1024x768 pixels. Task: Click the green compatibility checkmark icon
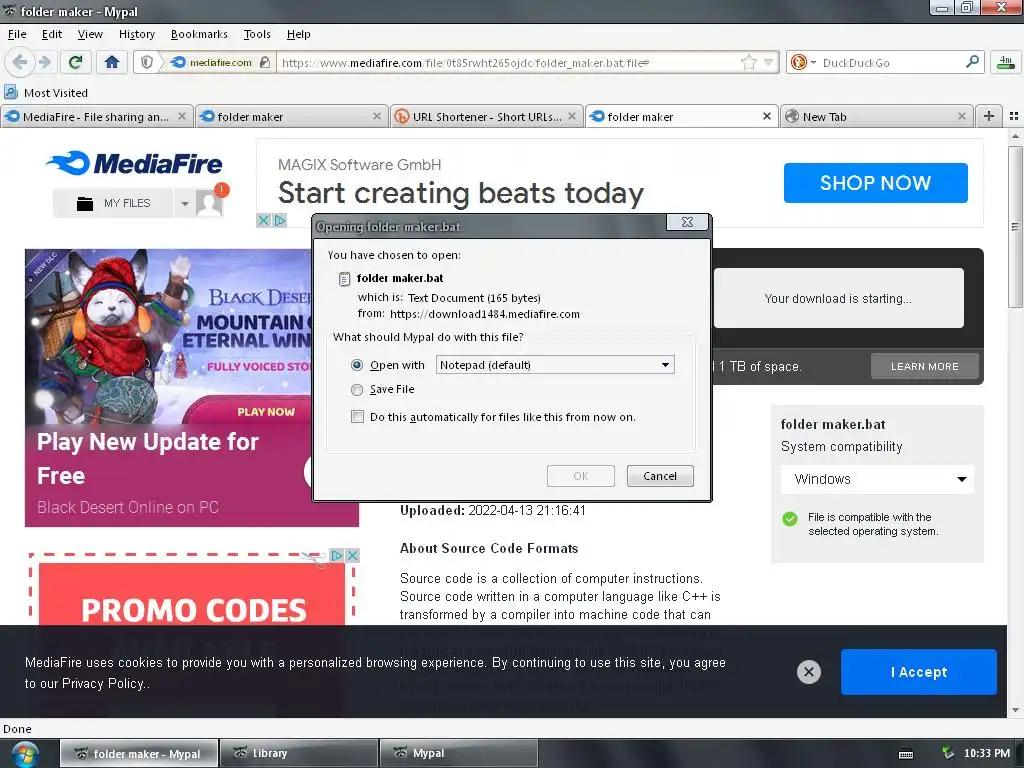pyautogui.click(x=790, y=519)
